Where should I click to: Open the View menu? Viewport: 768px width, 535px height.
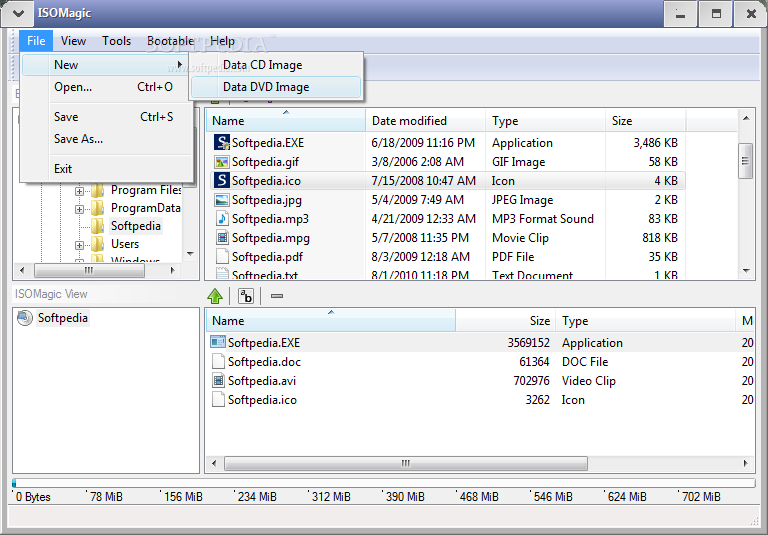[73, 41]
